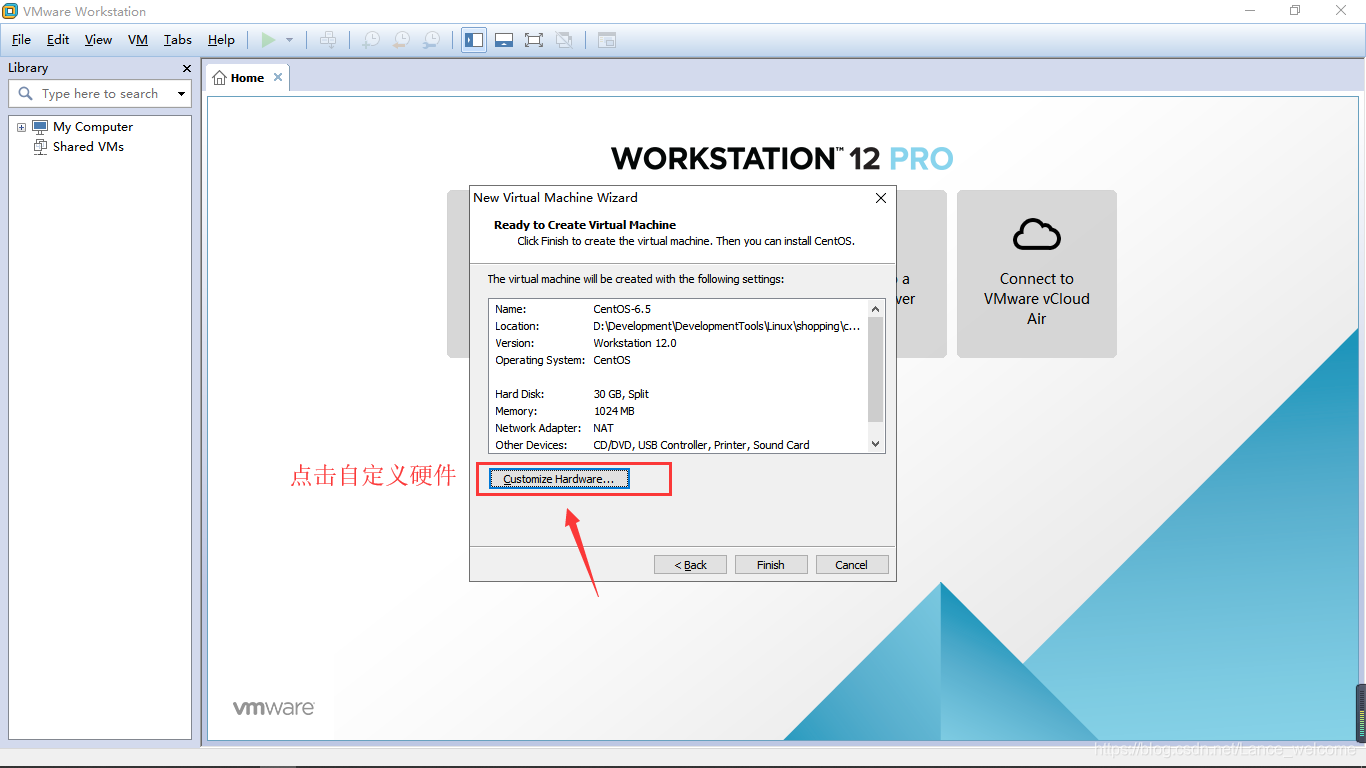Image resolution: width=1366 pixels, height=768 pixels.
Task: Click the Shared VMs icon
Action: point(40,146)
